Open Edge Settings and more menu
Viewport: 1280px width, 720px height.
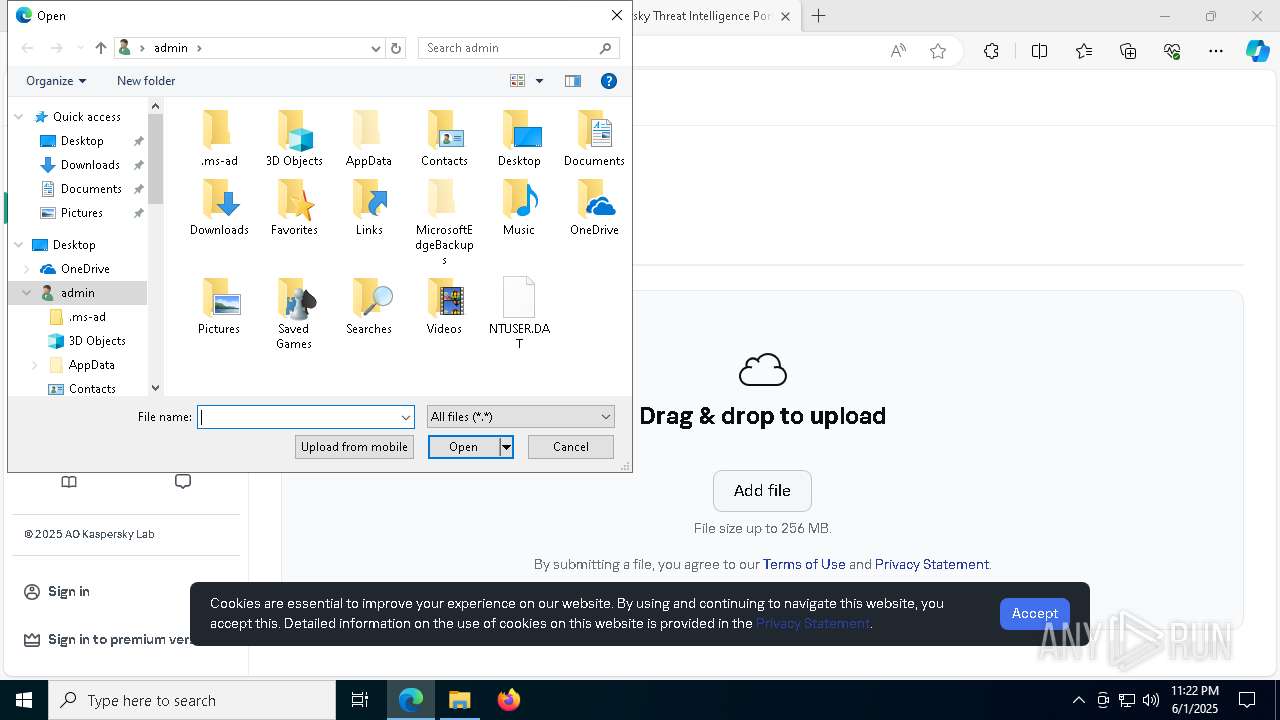tap(1216, 51)
